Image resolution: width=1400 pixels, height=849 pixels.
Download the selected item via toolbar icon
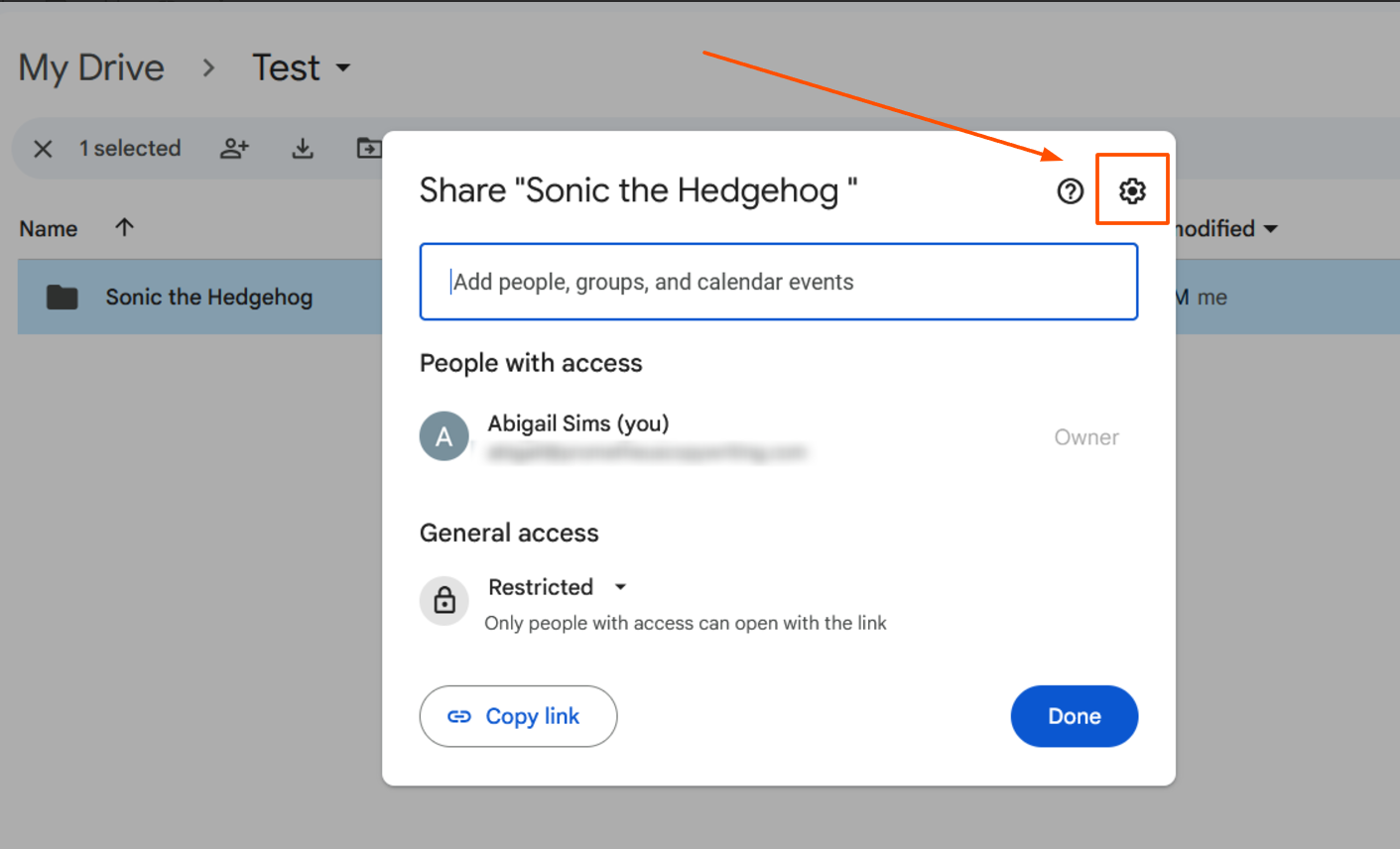[303, 149]
